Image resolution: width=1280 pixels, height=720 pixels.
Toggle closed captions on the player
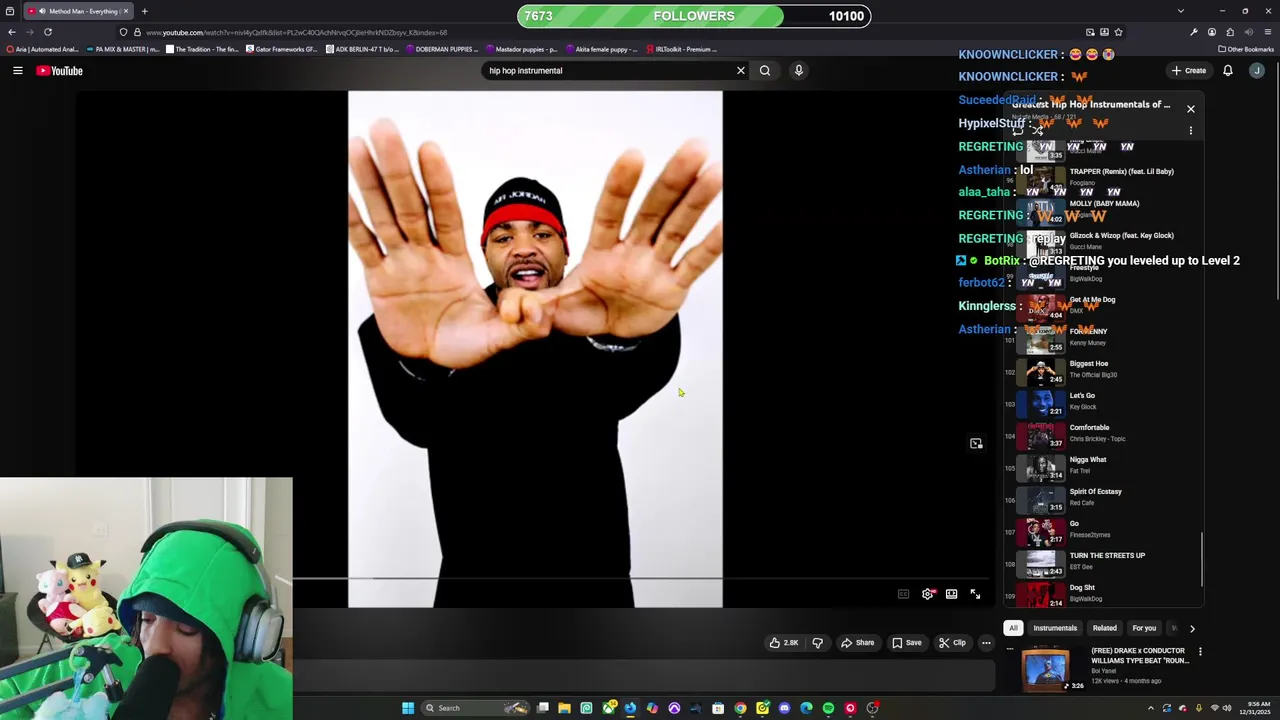[x=903, y=594]
